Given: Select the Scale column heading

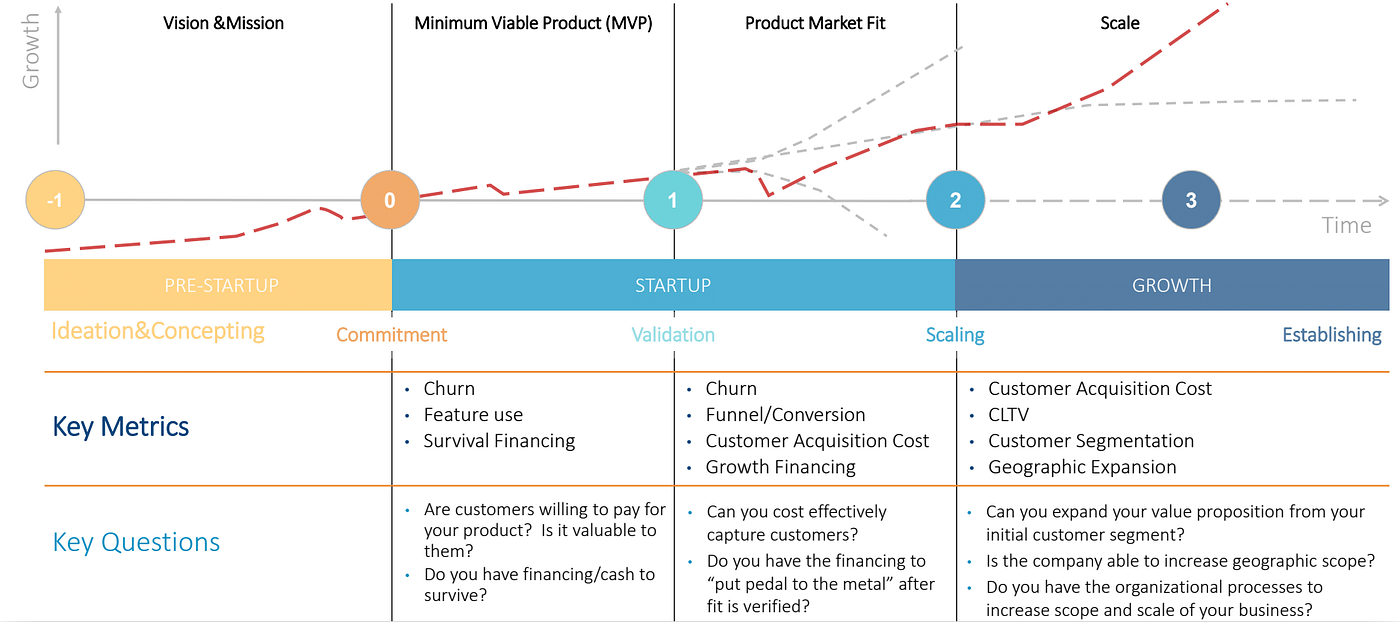Looking at the screenshot, I should click(1119, 22).
